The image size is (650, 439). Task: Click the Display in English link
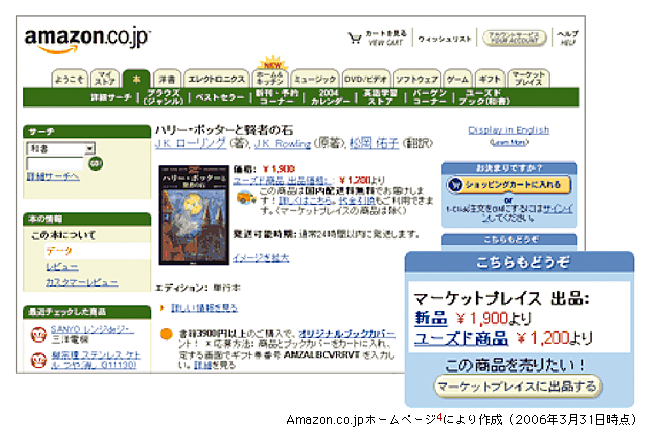[x=509, y=130]
